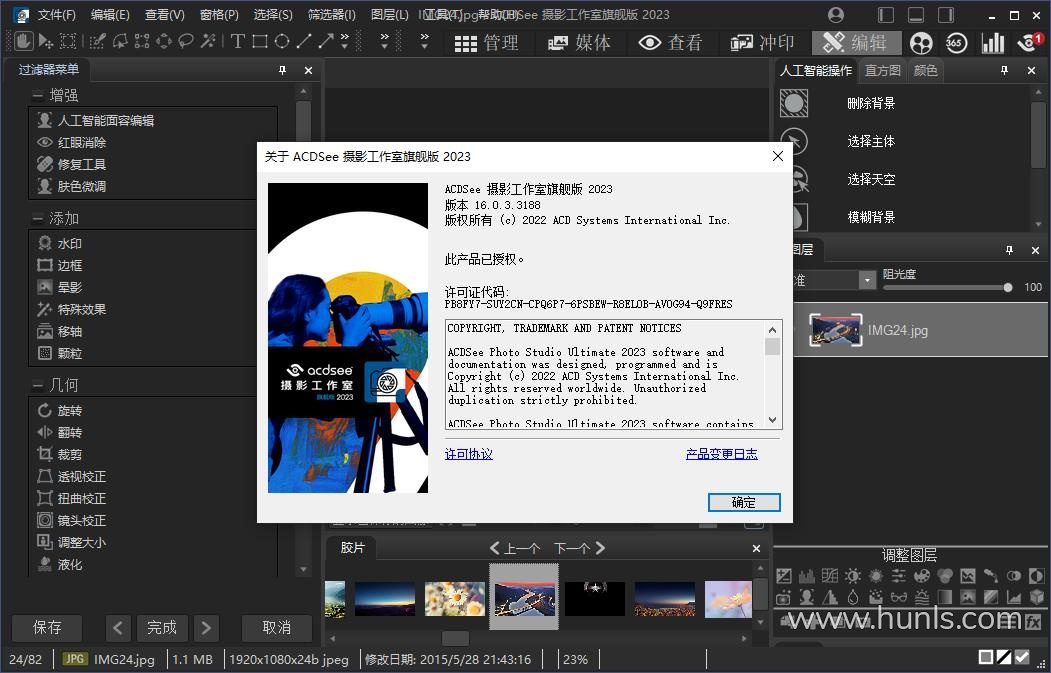The height and width of the screenshot is (673, 1051).
Task: Switch to the 颜色 tab
Action: [x=926, y=70]
